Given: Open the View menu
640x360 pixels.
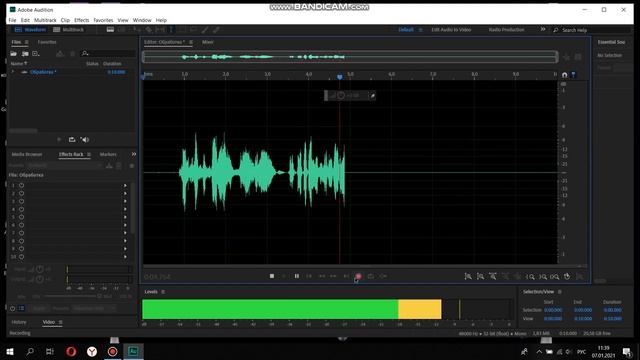Looking at the screenshot, I should click(123, 20).
